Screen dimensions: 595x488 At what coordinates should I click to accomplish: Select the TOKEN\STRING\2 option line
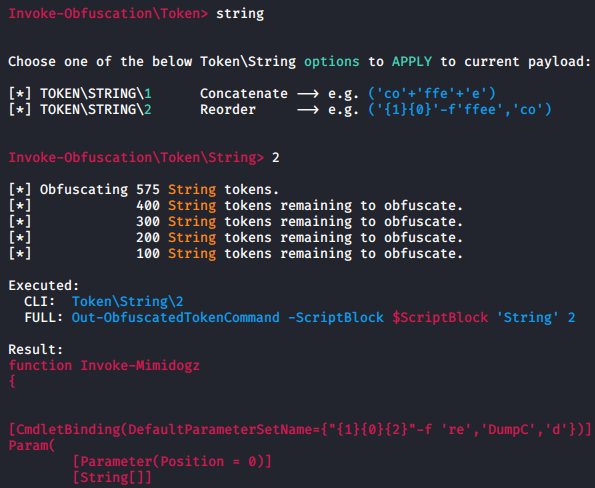[x=280, y=110]
